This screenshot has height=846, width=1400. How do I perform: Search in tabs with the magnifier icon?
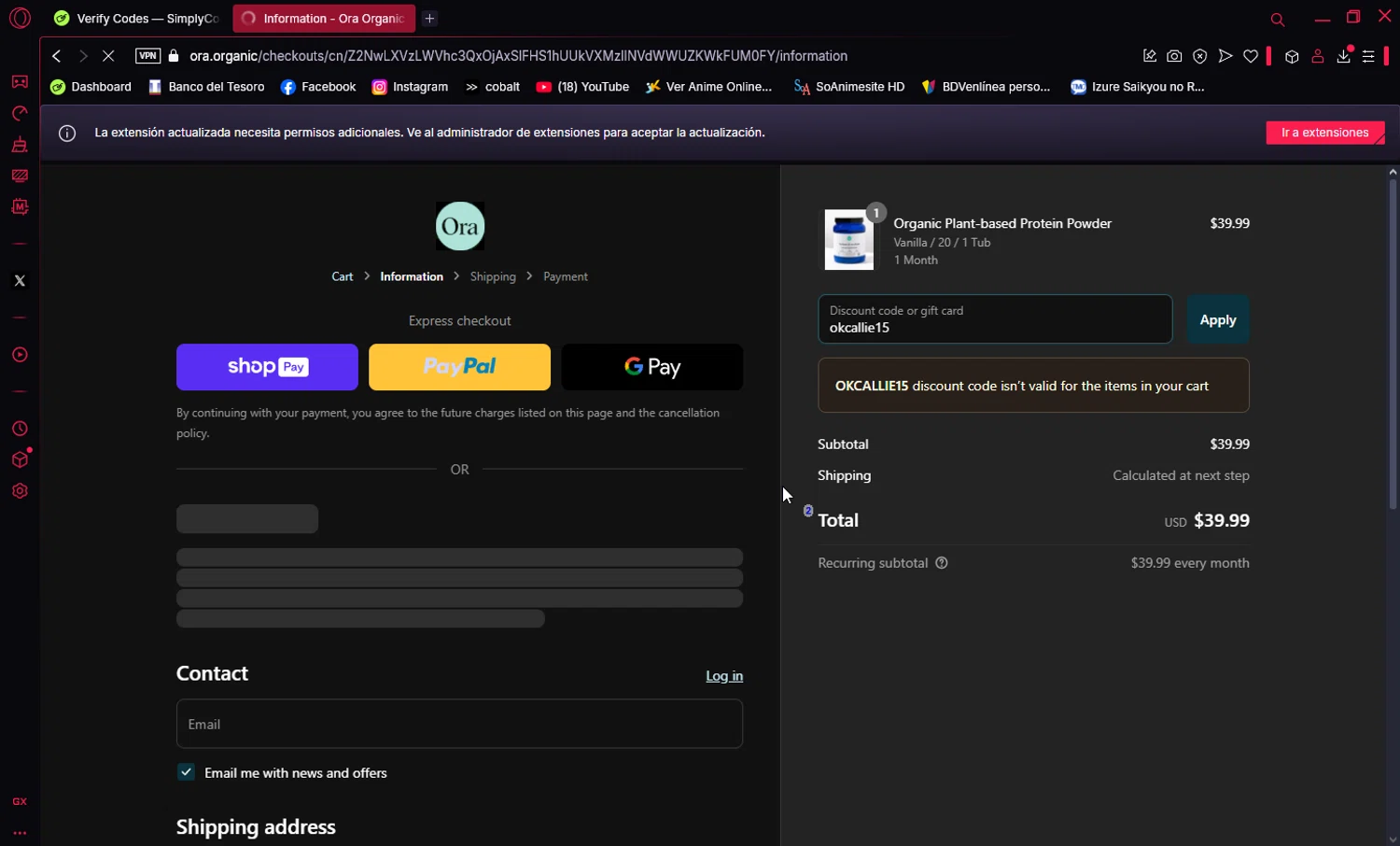pos(1278,19)
